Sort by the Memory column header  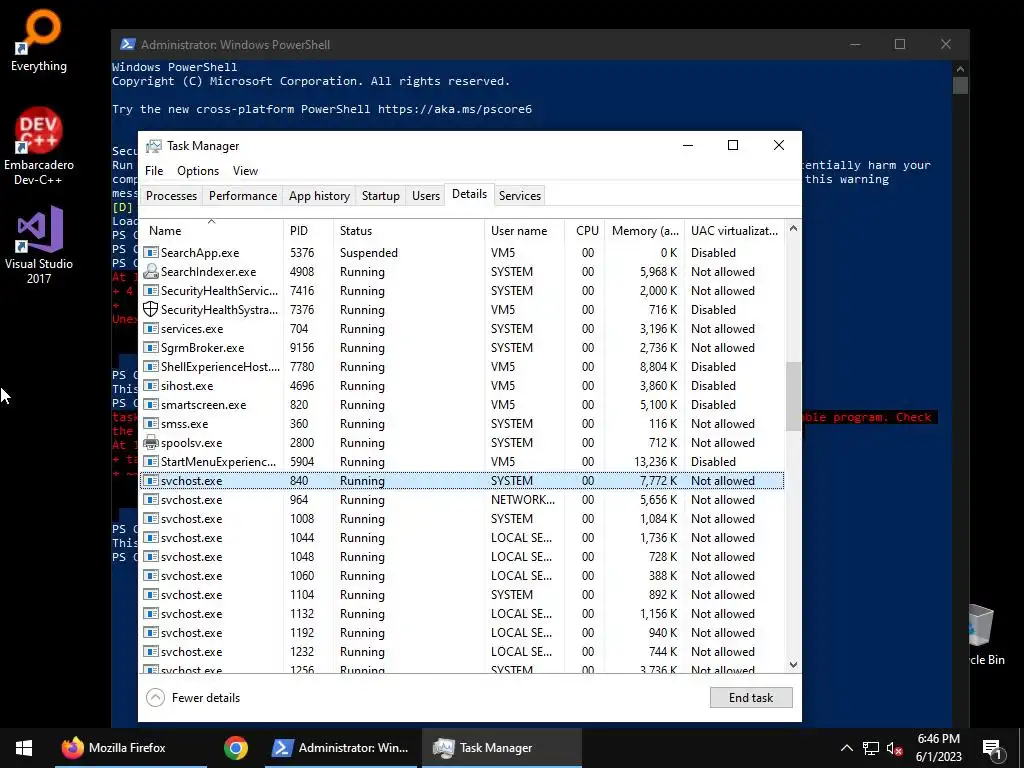(644, 231)
